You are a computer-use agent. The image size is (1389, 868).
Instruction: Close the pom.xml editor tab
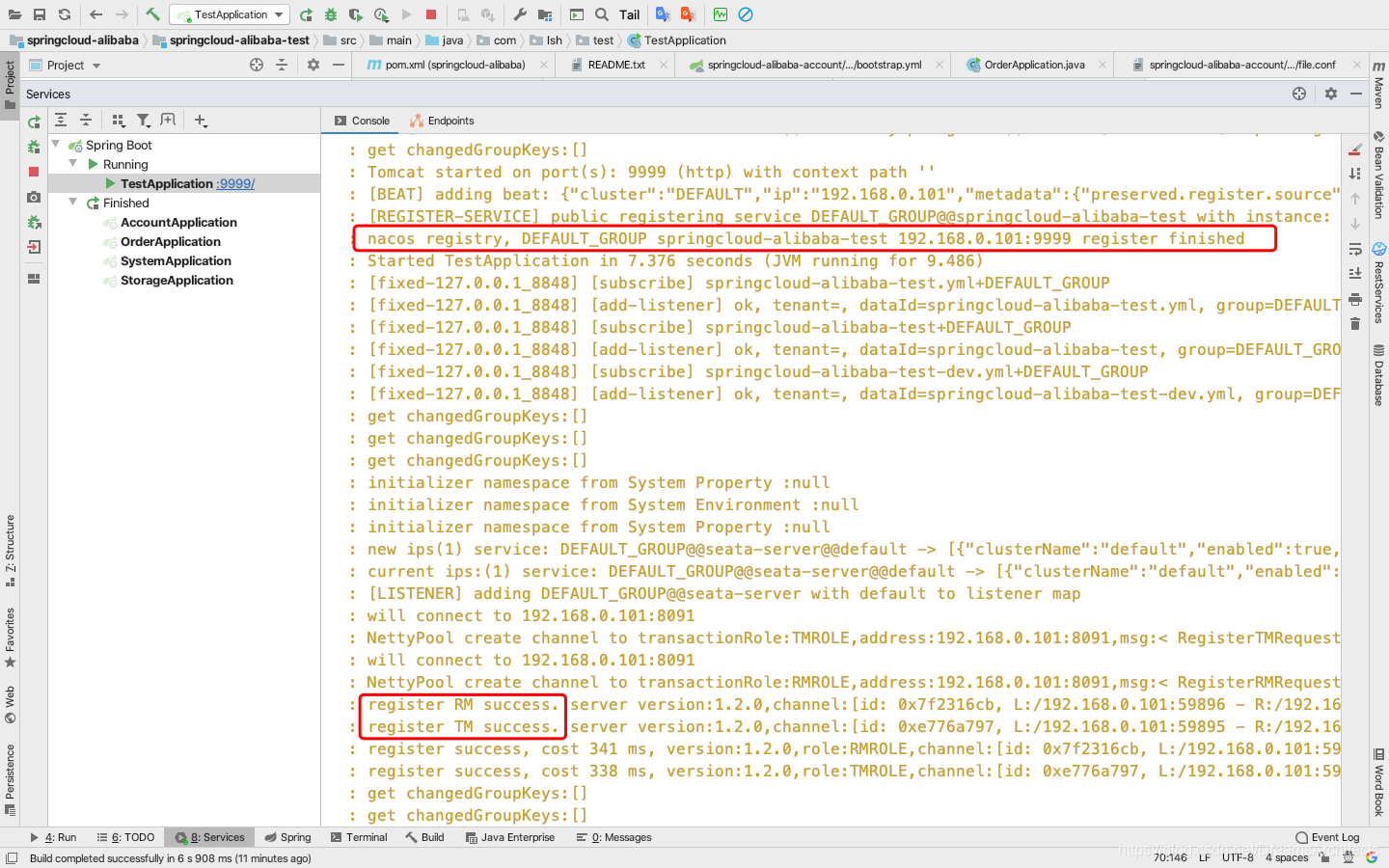pyautogui.click(x=544, y=65)
